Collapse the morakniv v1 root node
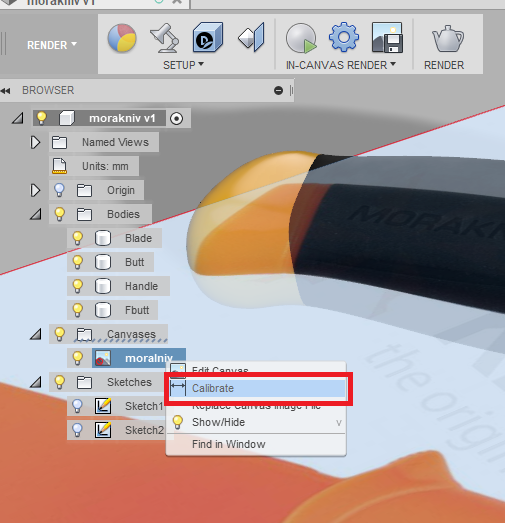The height and width of the screenshot is (523, 505). click(x=18, y=118)
